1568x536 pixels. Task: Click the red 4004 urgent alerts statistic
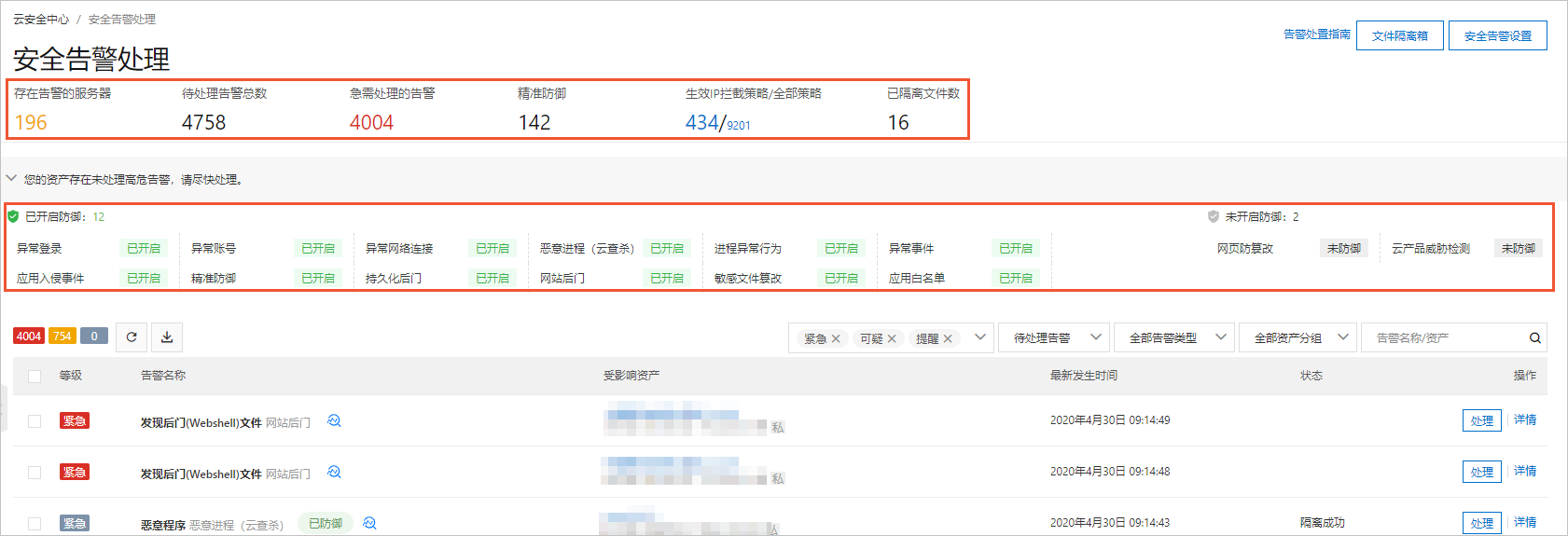coord(371,122)
